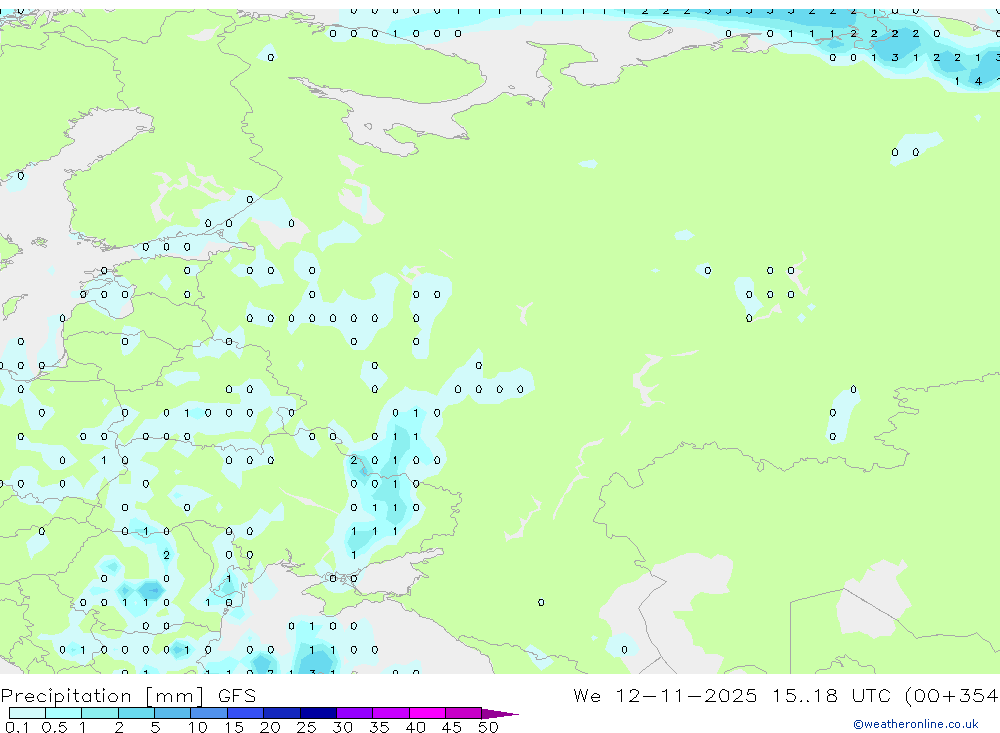Viewport: 1000px width, 733px height.
Task: Click the 30–35 mm purple legend swatch
Action: click(355, 713)
